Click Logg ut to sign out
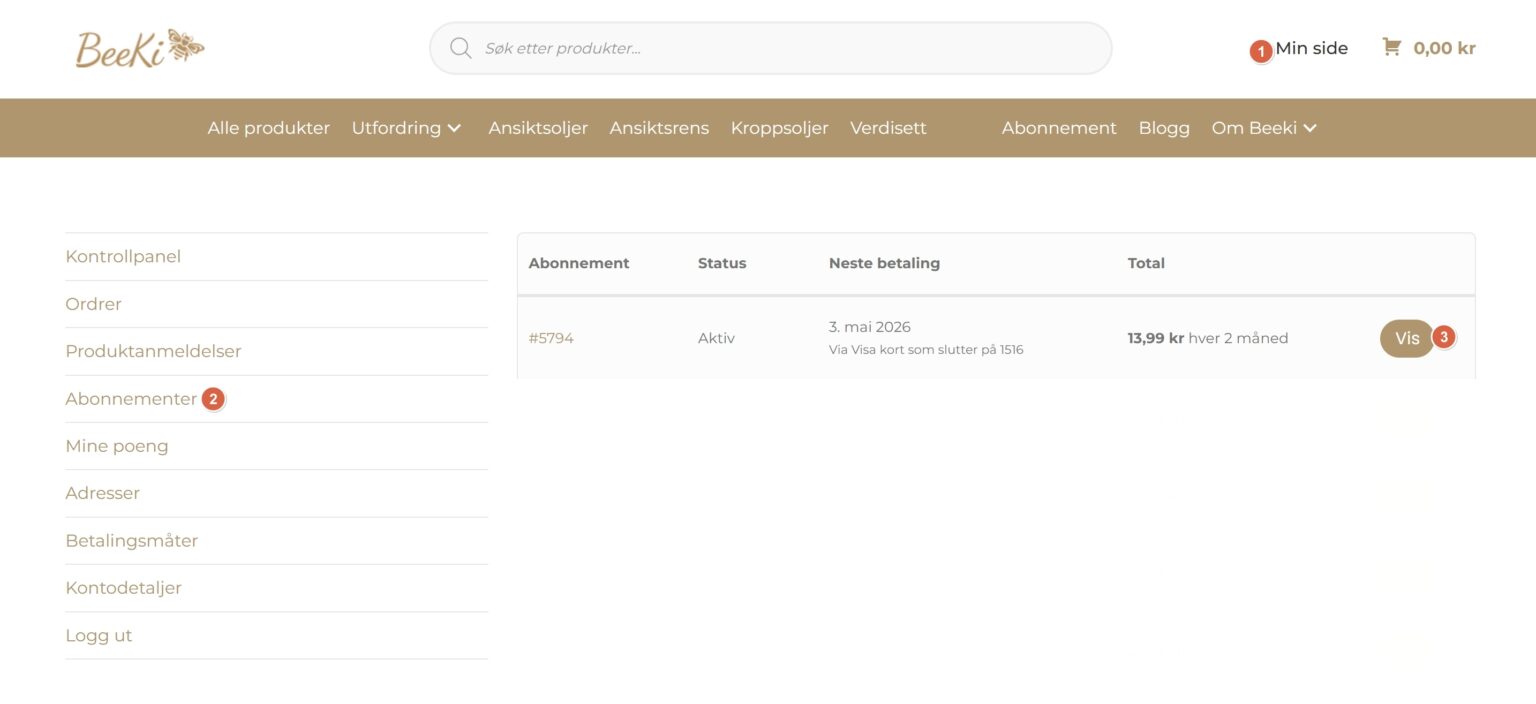 98,636
